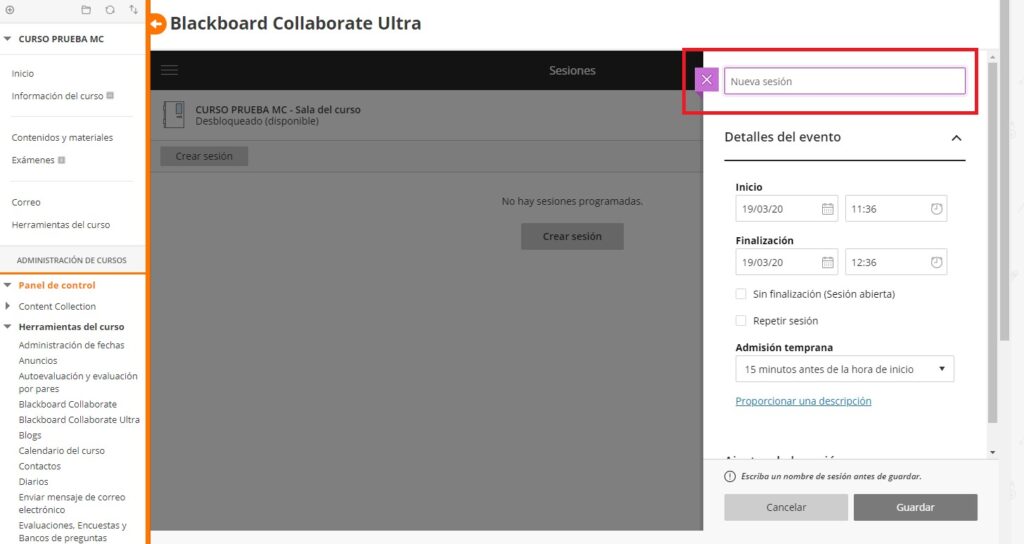Collapse the Detalles del evento section

click(x=956, y=137)
